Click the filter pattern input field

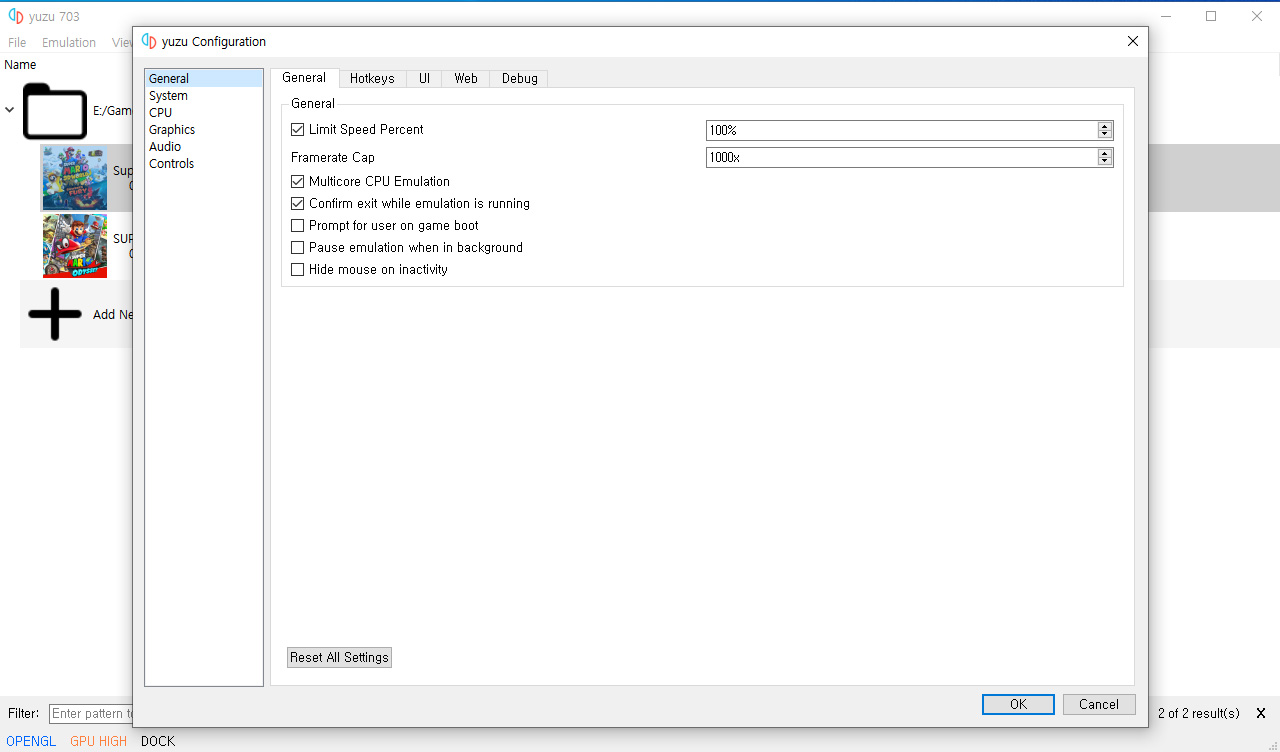click(91, 713)
